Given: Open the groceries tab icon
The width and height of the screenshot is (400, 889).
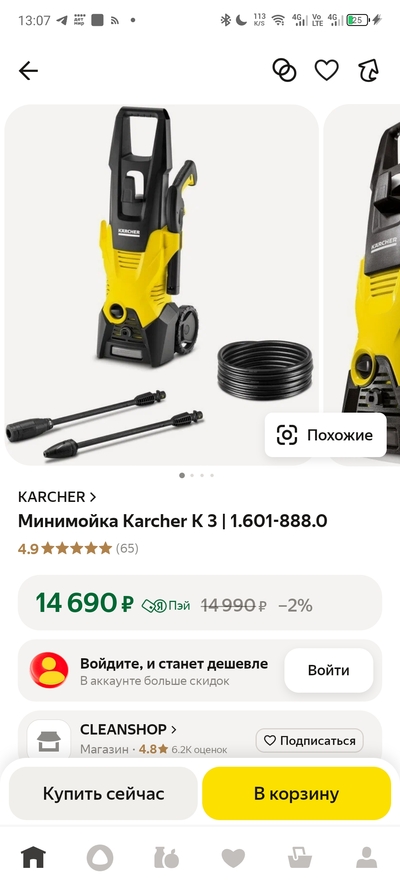Looking at the screenshot, I should 167,858.
